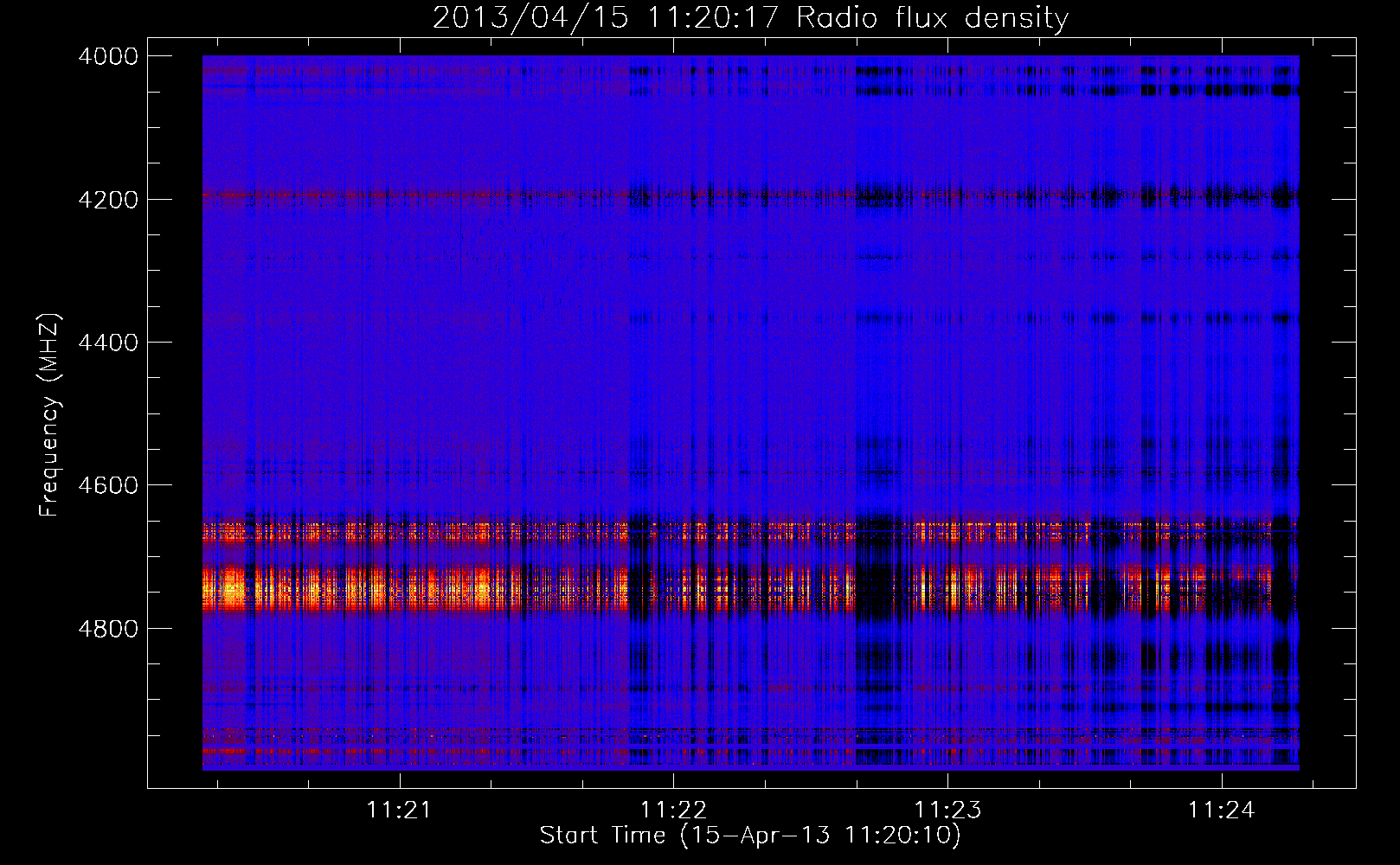Screen dimensions: 1400x865
Task: Click the 4600 frequency axis label
Action: pos(108,485)
